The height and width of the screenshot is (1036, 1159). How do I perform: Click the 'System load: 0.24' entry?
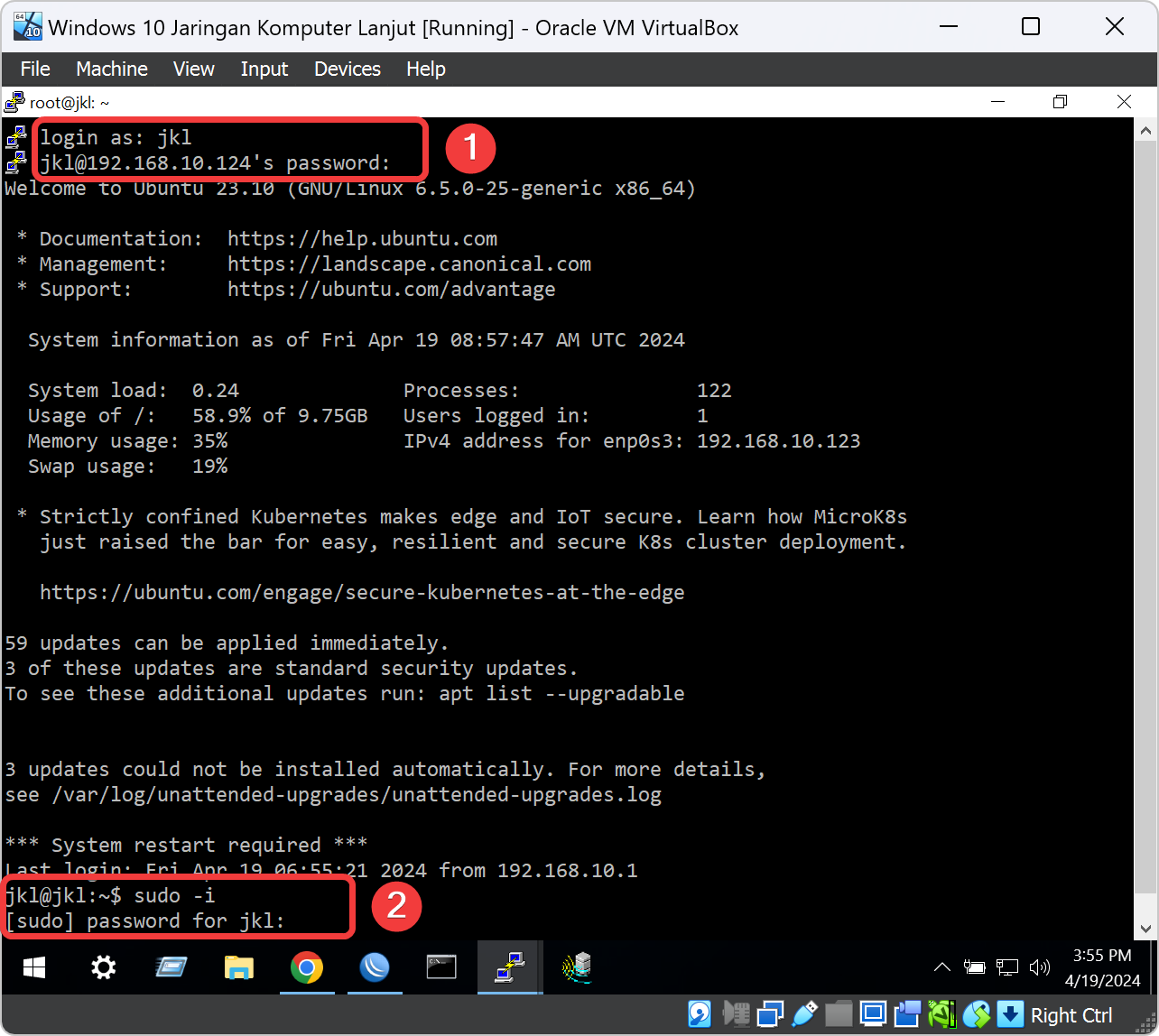point(134,391)
